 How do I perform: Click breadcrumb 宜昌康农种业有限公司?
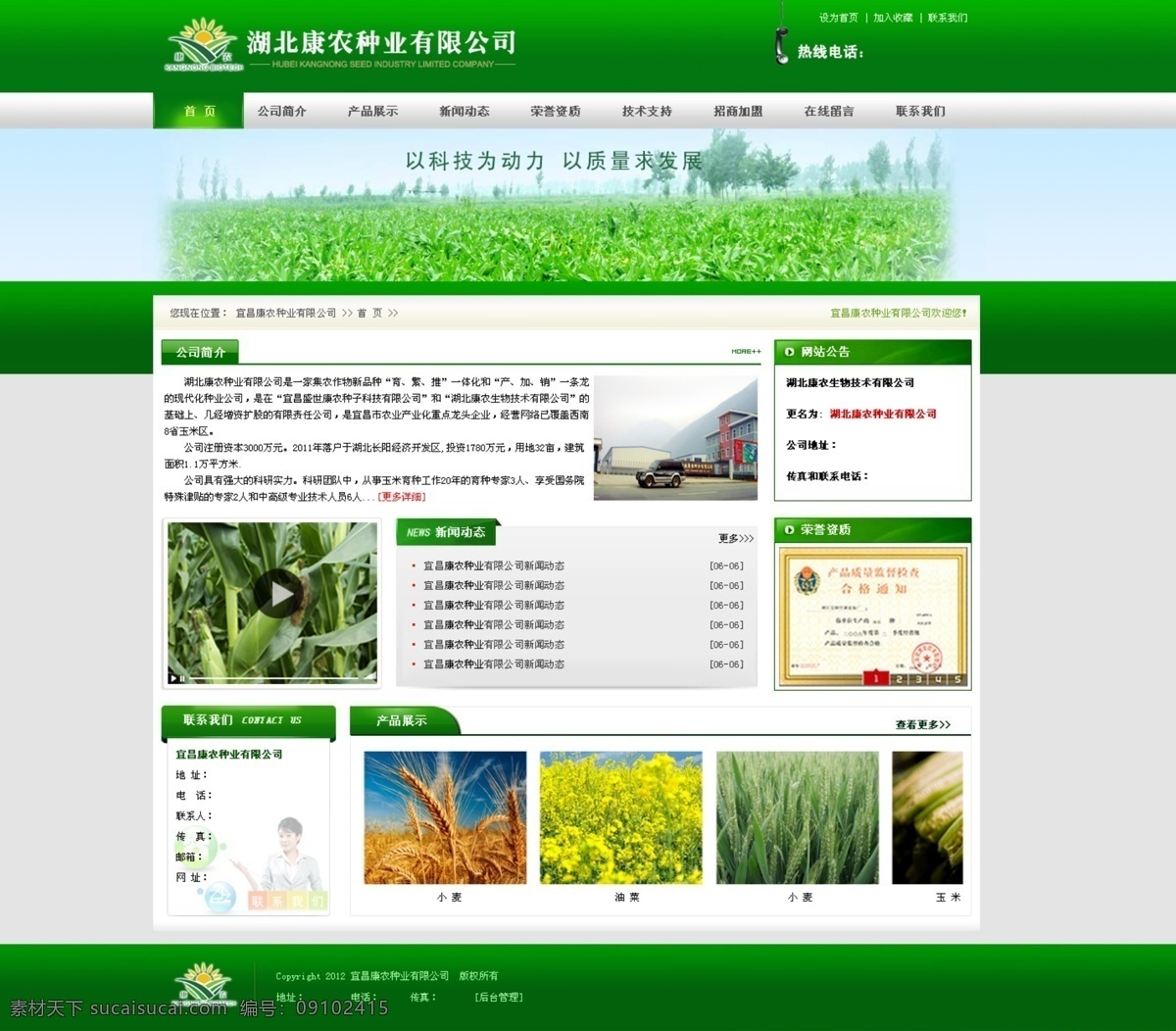[286, 313]
